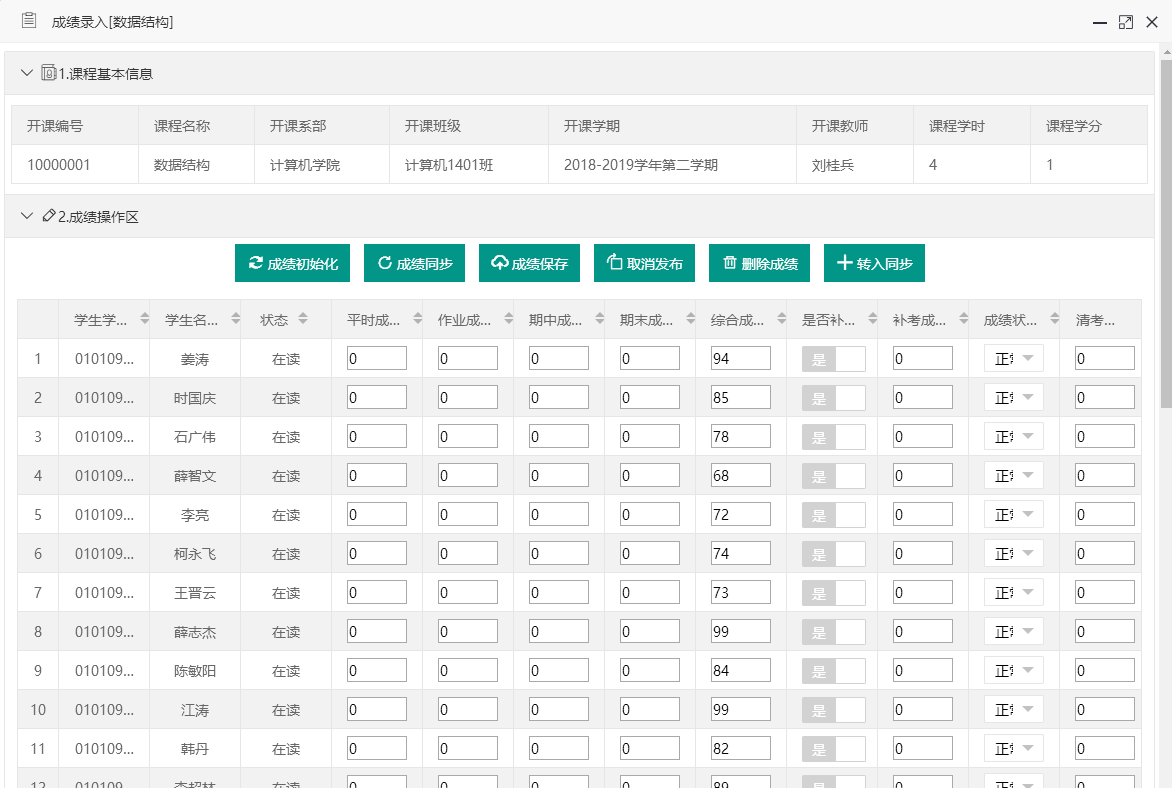Open 成绩状态 dropdown for 薛智文
The image size is (1172, 788).
coord(1014,475)
